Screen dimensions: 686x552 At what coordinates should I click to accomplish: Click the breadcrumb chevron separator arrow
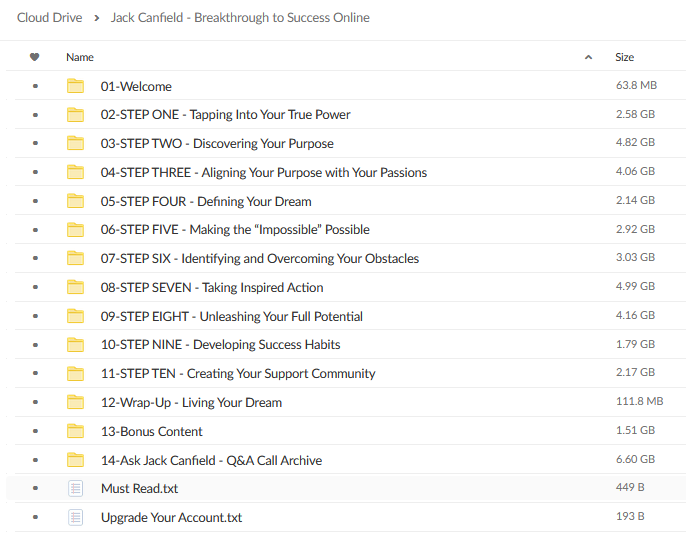(x=97, y=18)
